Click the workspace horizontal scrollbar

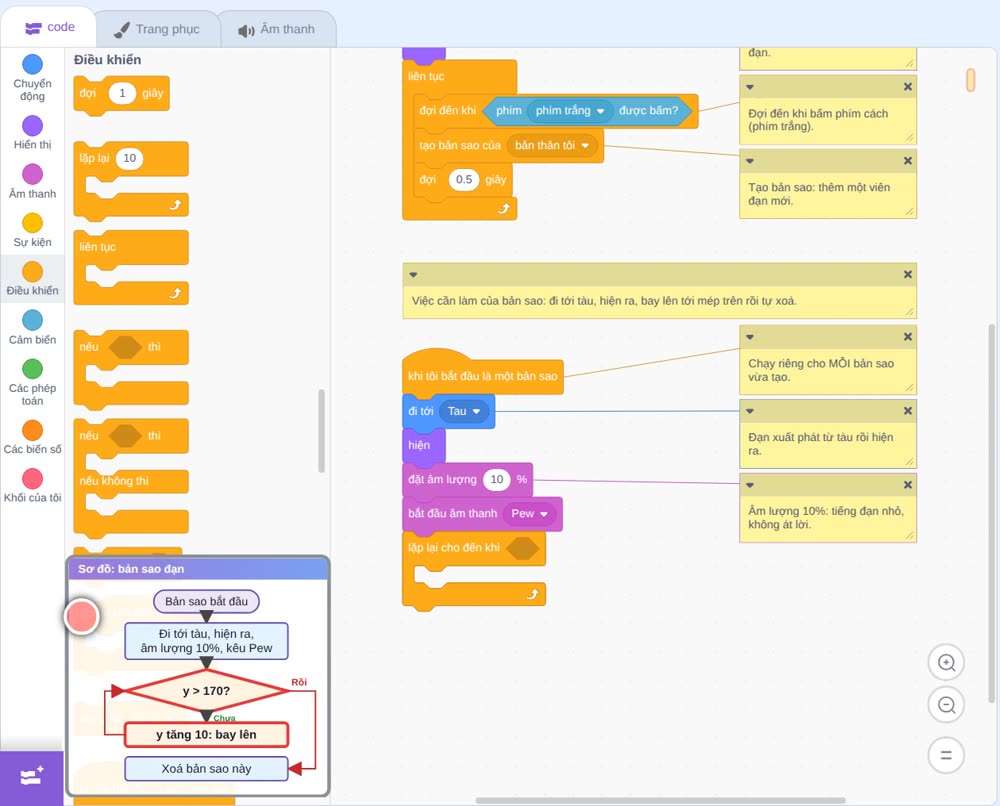click(661, 800)
